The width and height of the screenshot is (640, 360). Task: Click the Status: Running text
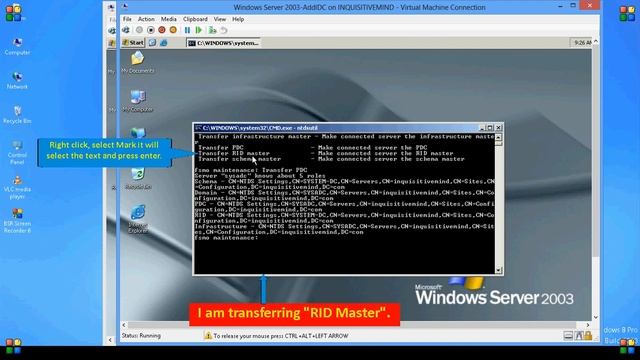coord(141,336)
